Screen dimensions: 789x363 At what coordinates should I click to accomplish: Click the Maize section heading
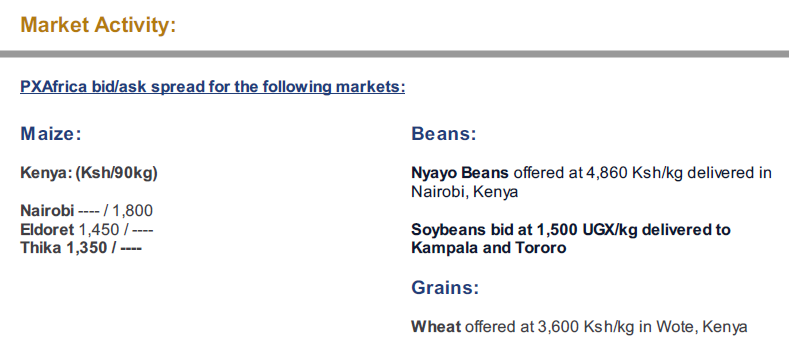tap(50, 134)
